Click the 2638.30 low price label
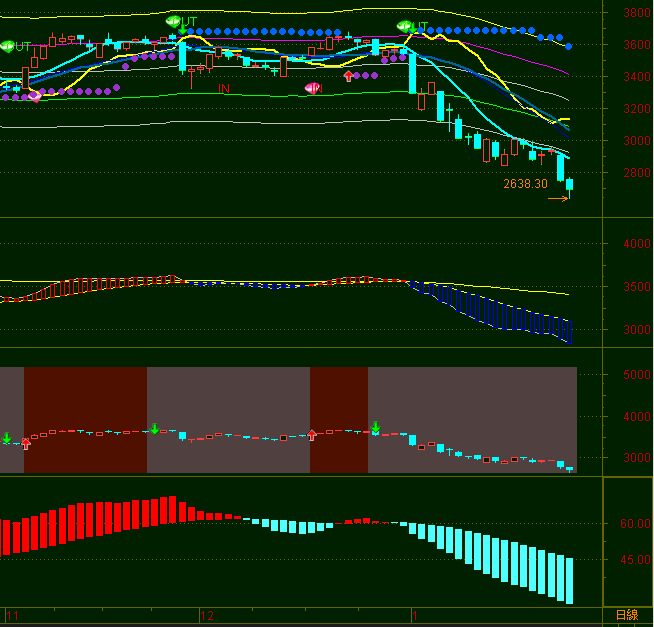This screenshot has width=654, height=627. (525, 184)
